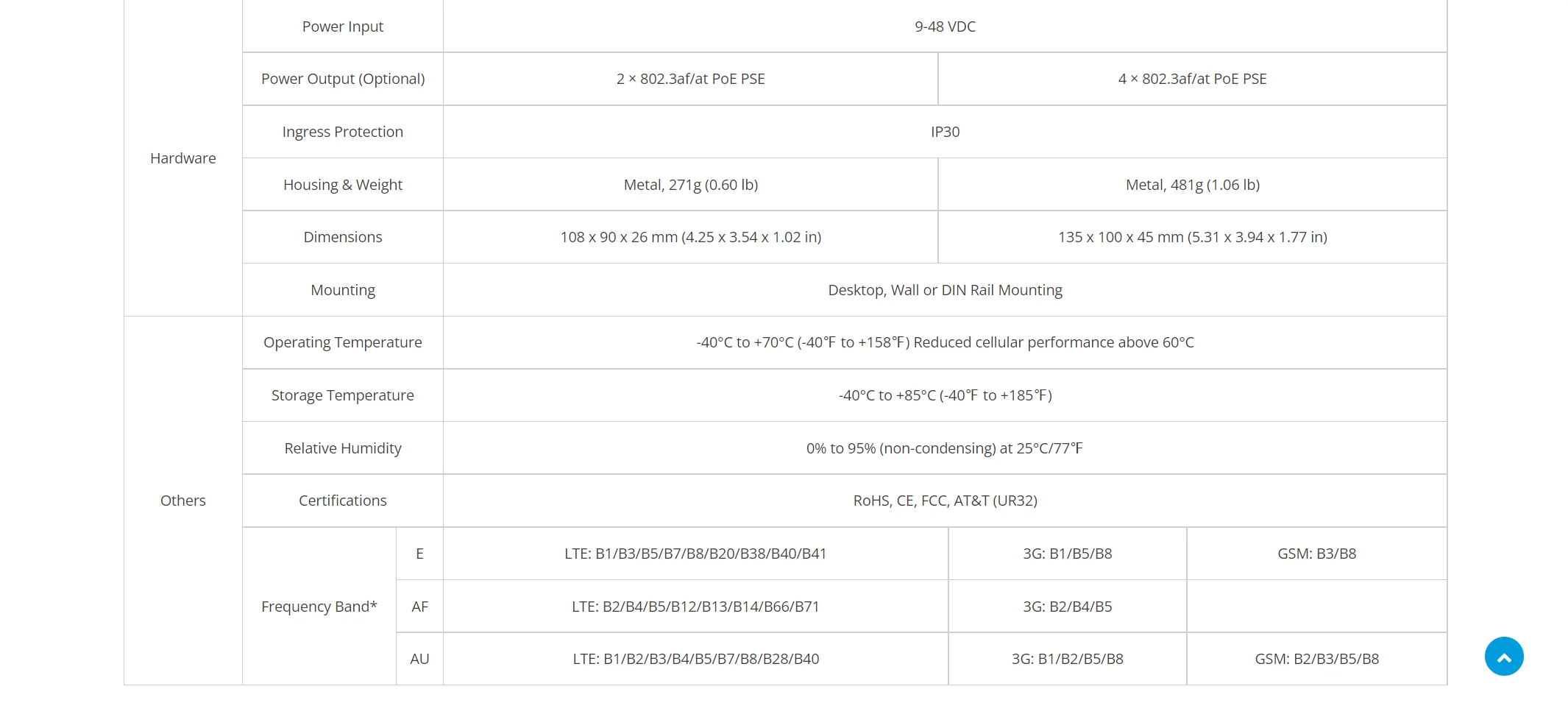Click the 135 x 100 x 45 mm dimensions
This screenshot has height=703, width=1568.
tap(1192, 237)
